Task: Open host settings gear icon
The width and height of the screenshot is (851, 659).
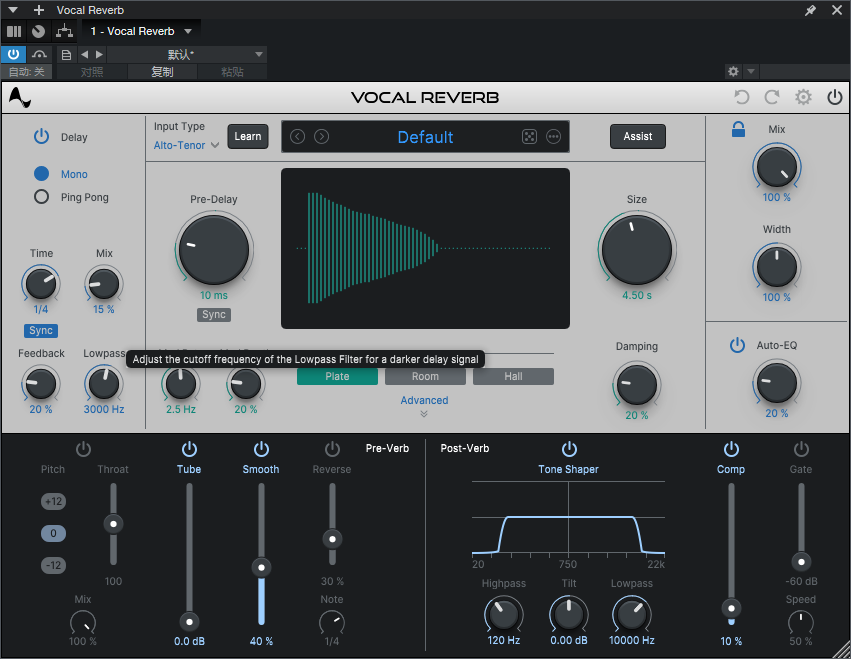Action: pyautogui.click(x=733, y=72)
